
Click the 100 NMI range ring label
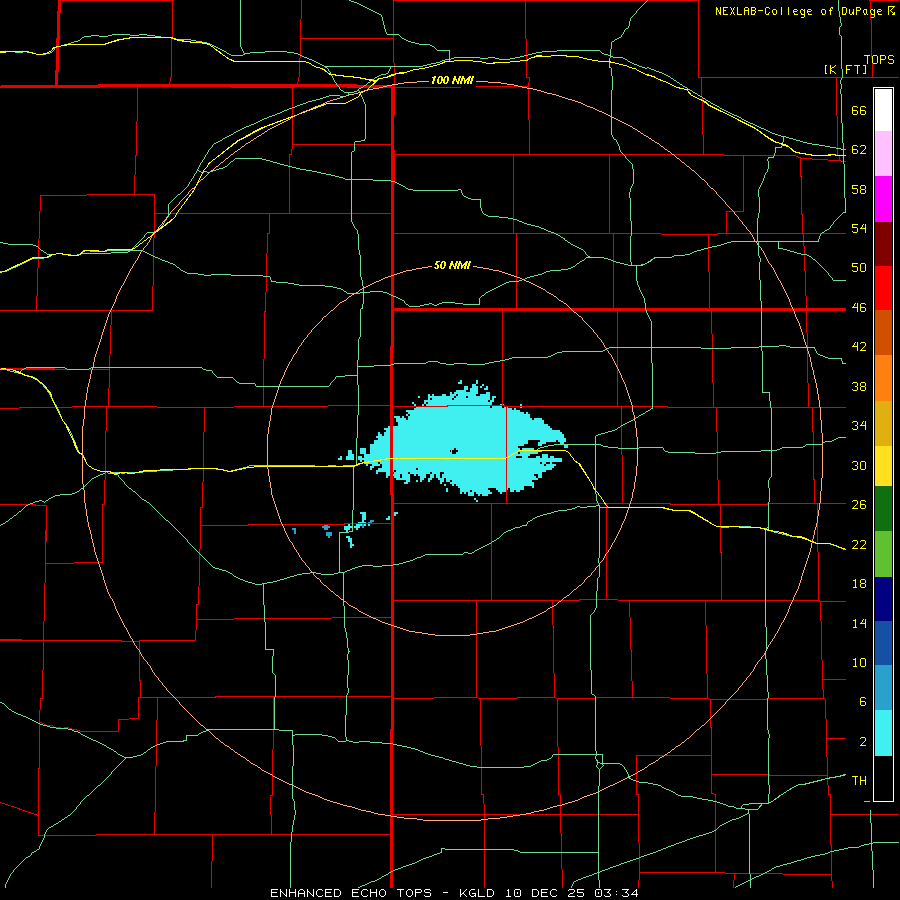coord(452,80)
